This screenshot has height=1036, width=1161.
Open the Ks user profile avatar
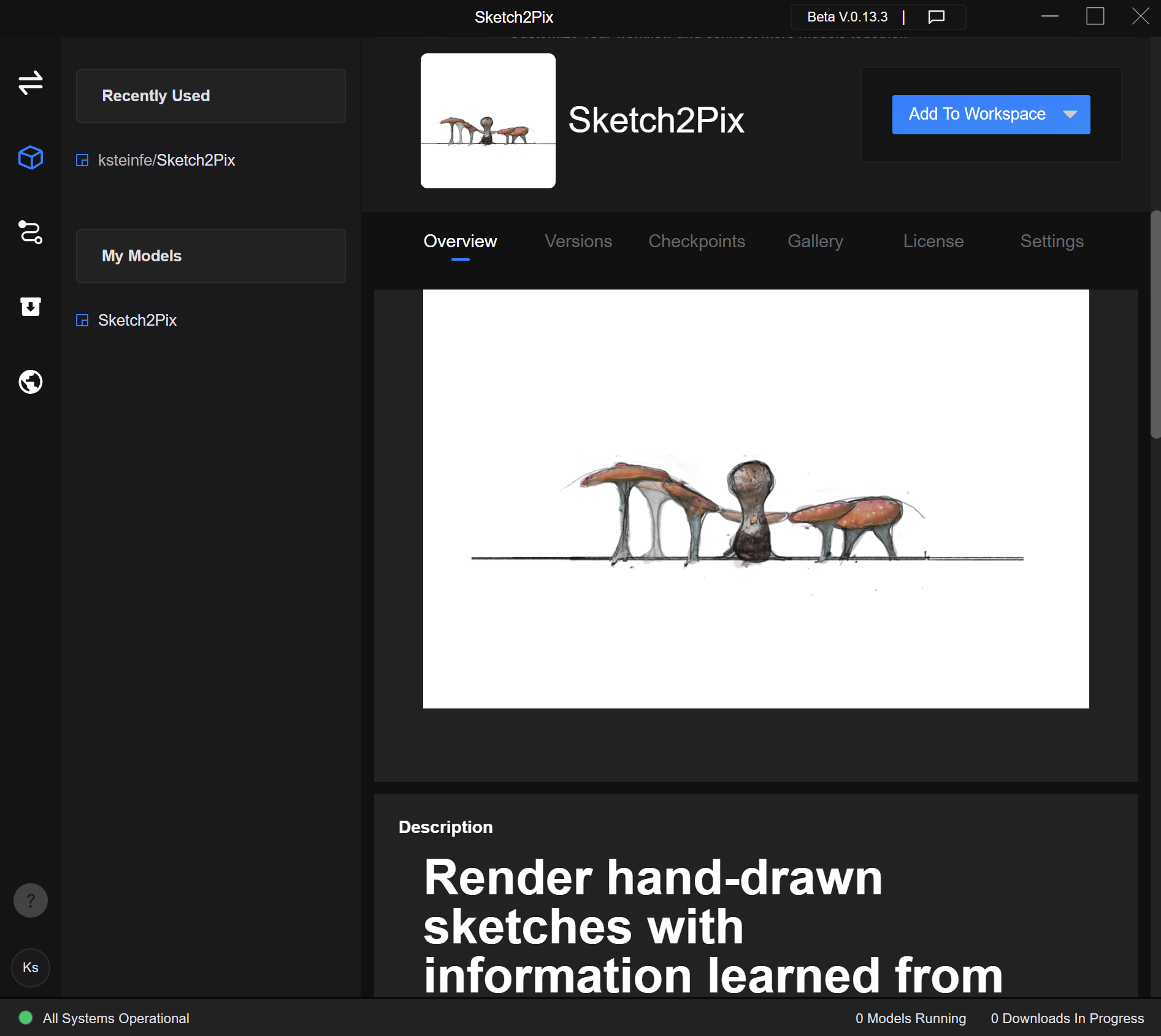click(x=30, y=967)
